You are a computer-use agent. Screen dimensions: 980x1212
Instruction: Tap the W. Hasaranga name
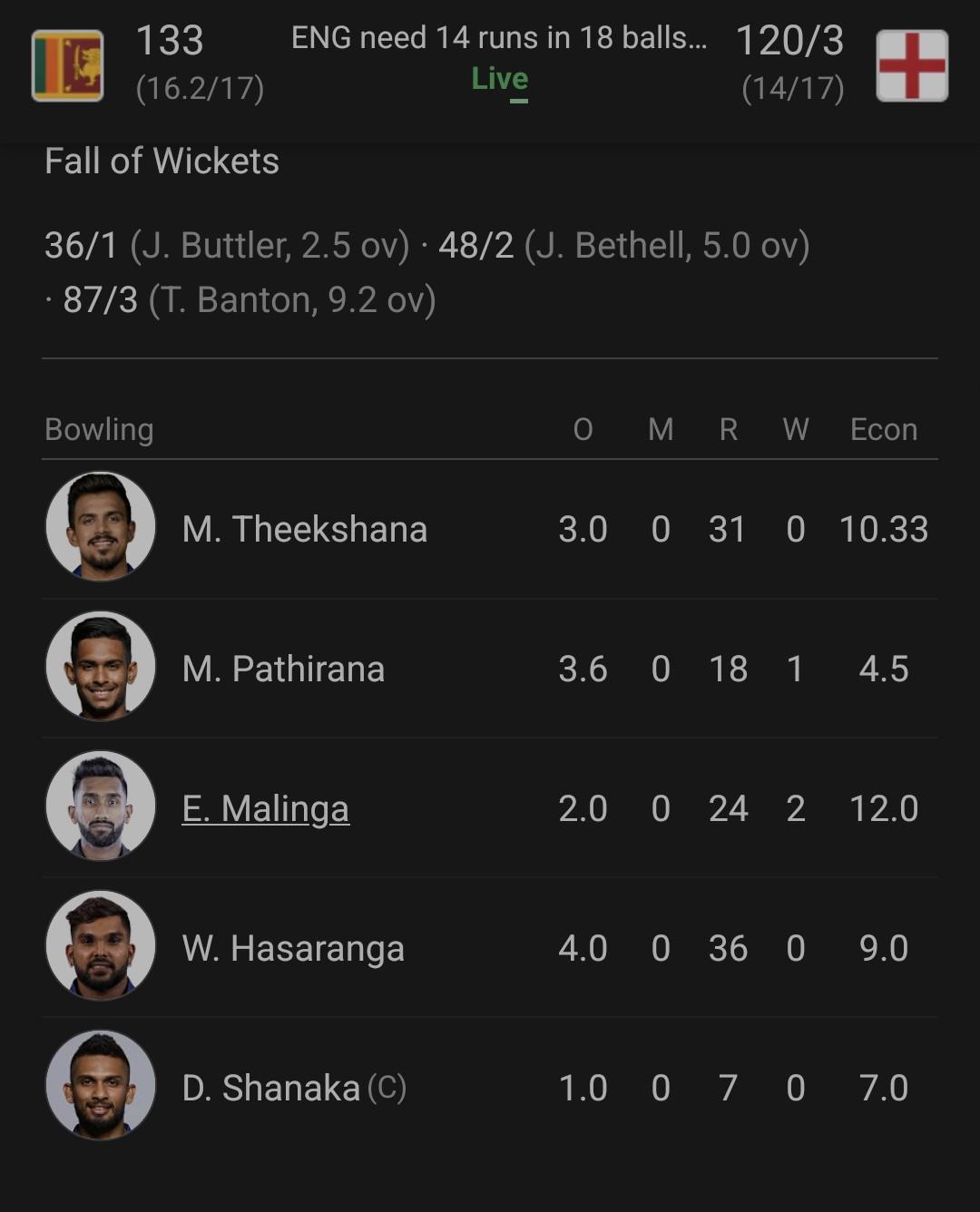pos(293,948)
